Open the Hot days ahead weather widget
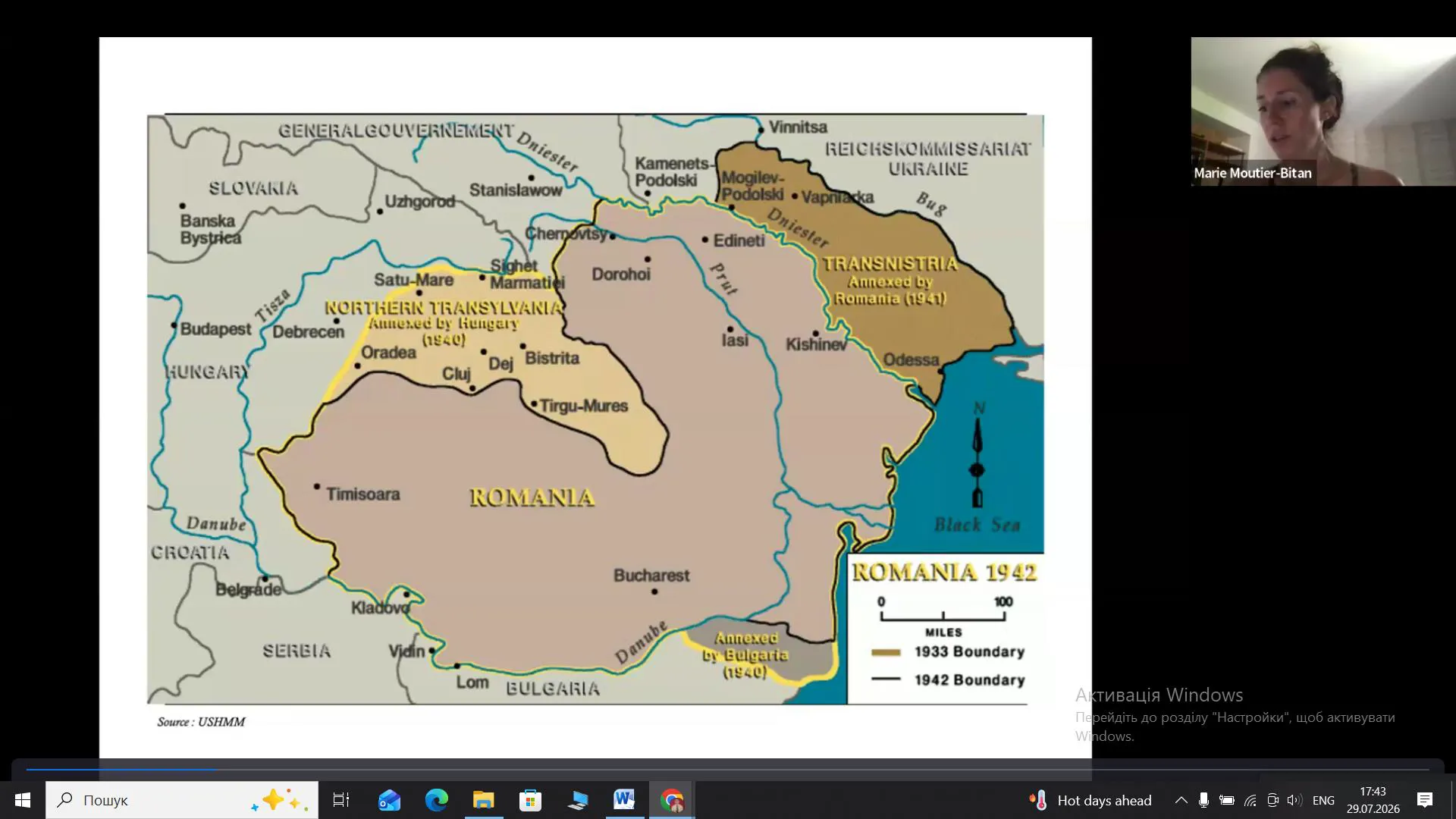Viewport: 1456px width, 819px height. point(1090,800)
